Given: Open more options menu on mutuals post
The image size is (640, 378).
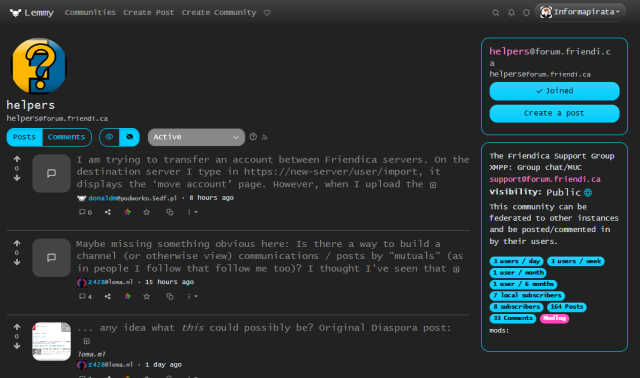Looking at the screenshot, I should 192,296.
